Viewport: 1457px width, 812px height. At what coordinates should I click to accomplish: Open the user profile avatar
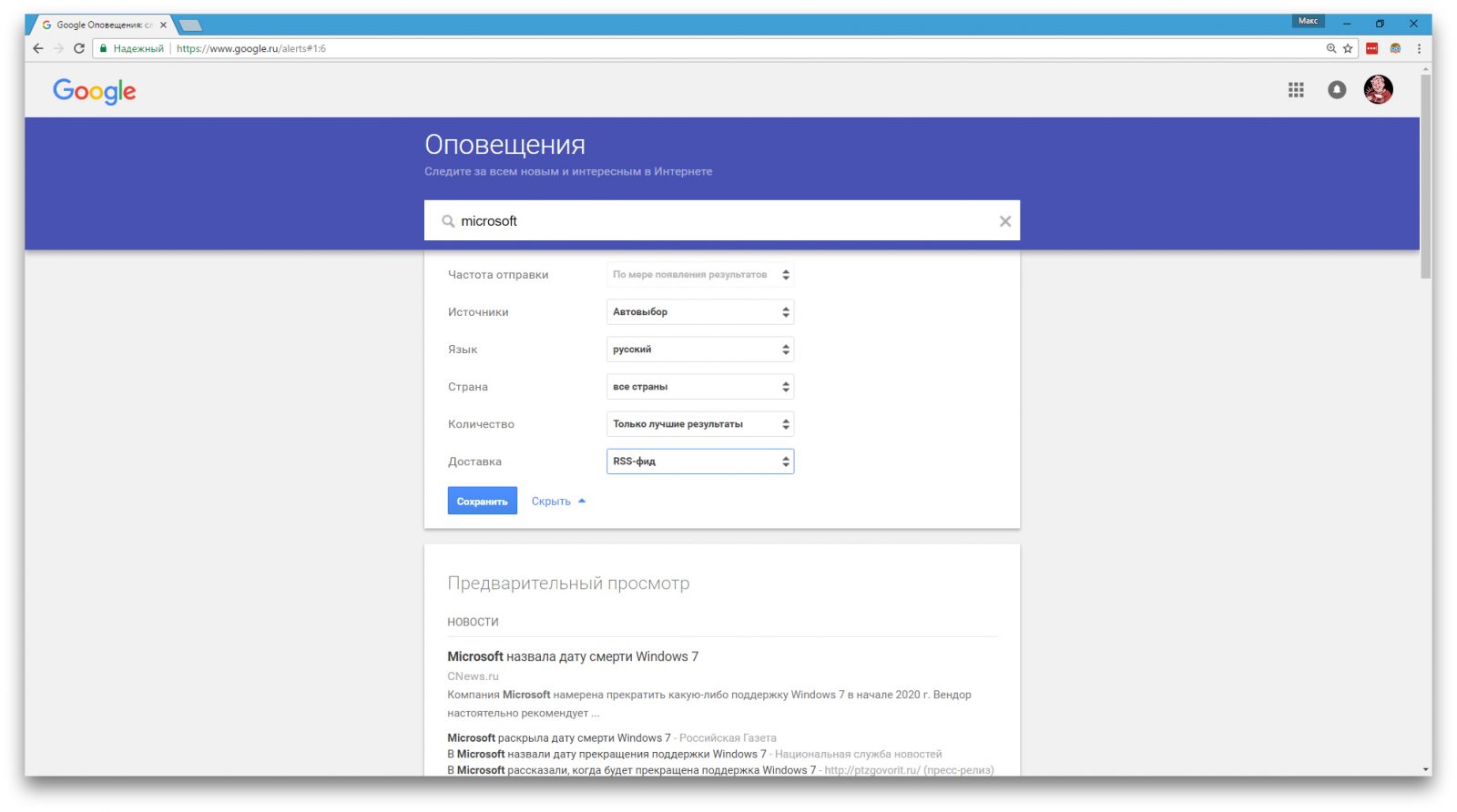1377,89
